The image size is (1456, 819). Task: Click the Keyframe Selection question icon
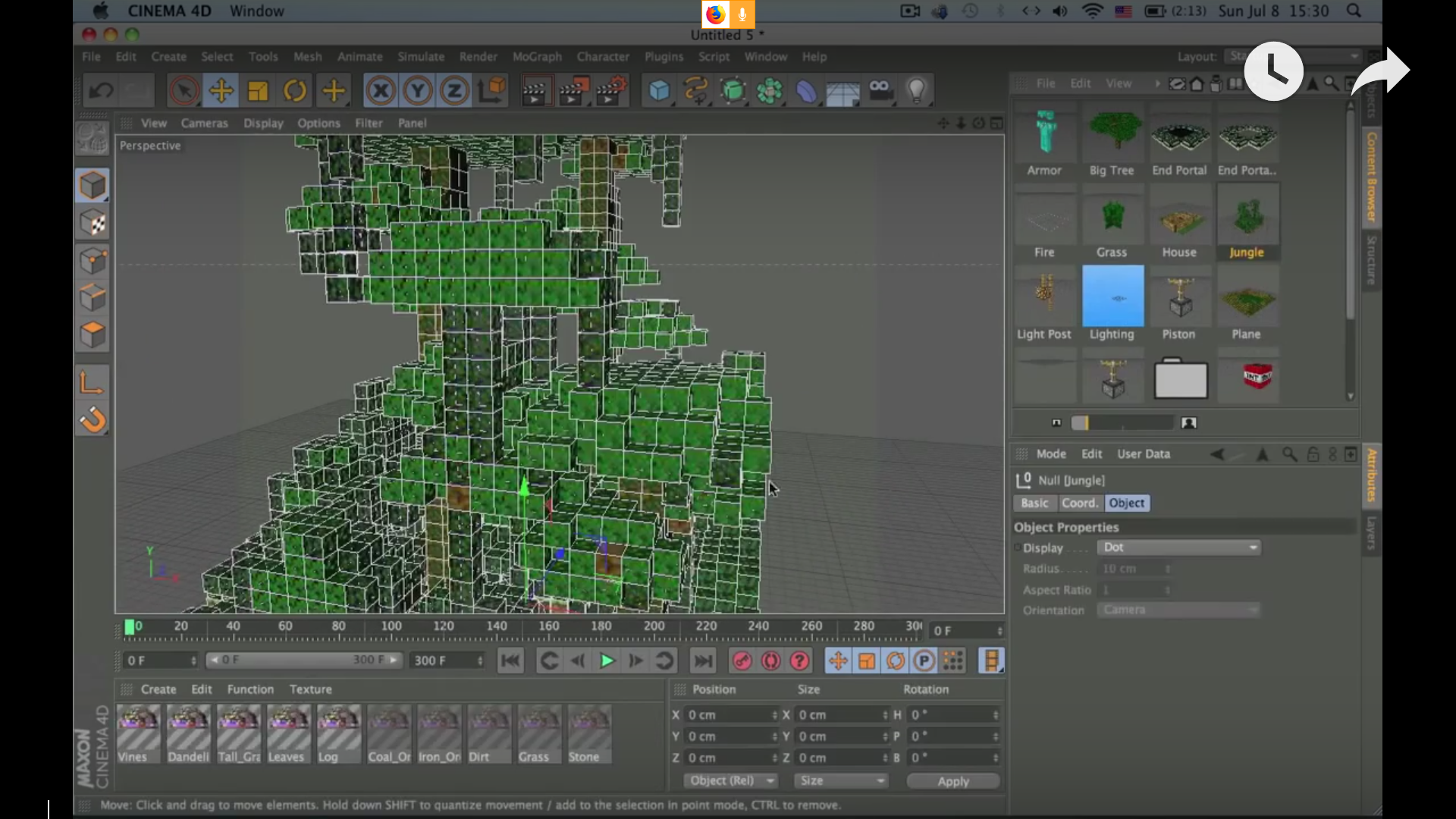(x=799, y=661)
